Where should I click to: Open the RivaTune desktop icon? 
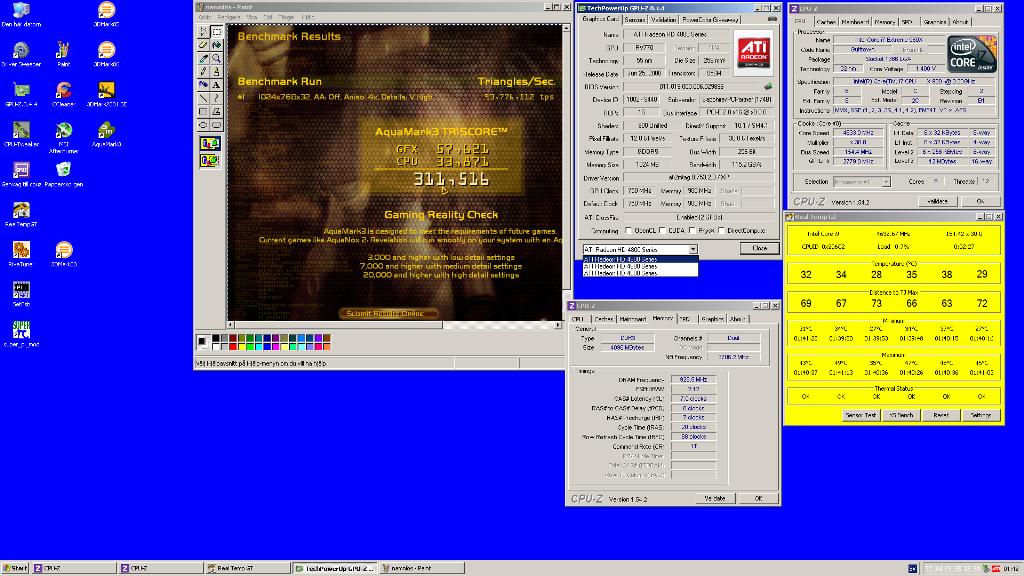pos(21,254)
